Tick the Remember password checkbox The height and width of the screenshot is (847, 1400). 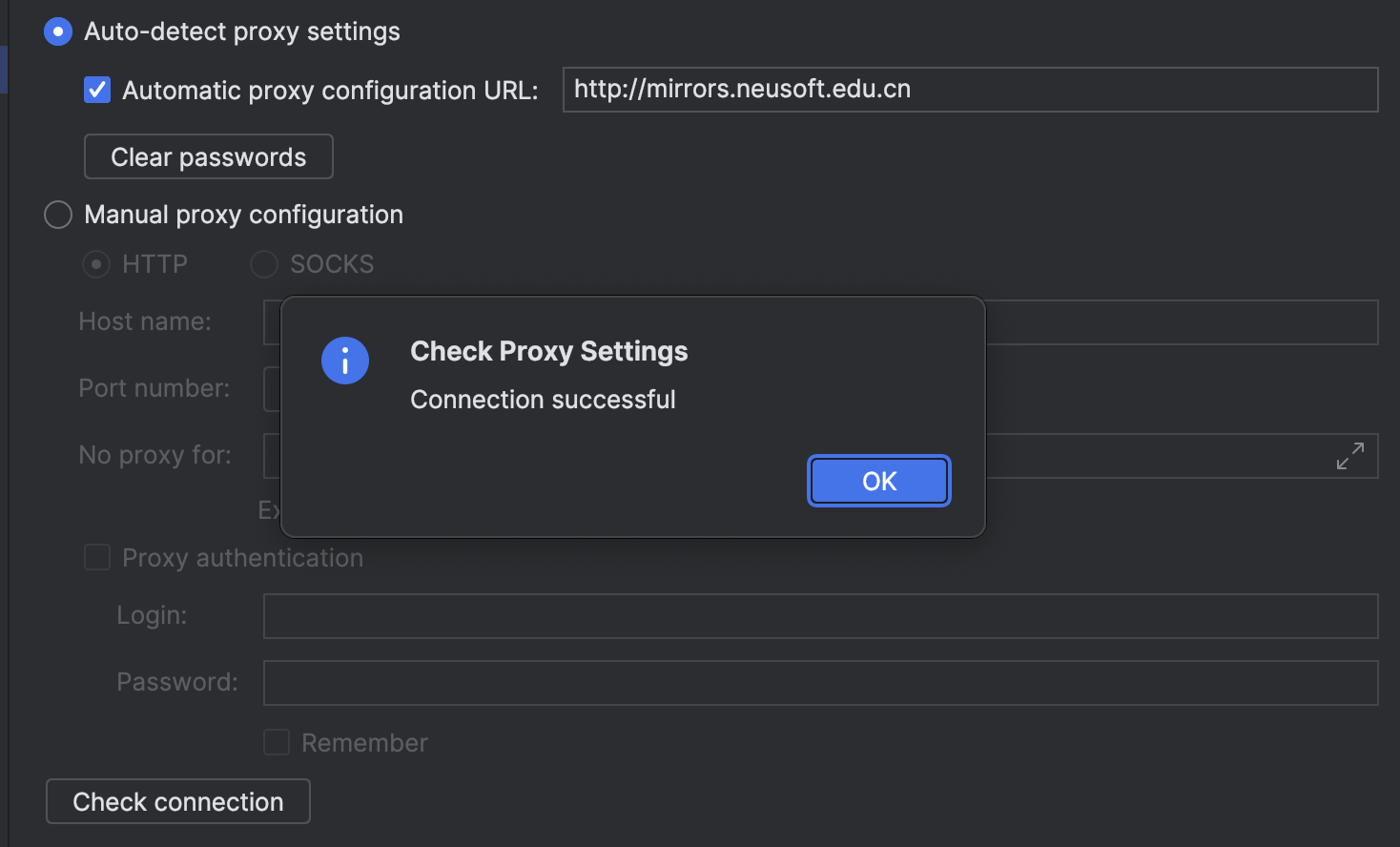coord(277,742)
